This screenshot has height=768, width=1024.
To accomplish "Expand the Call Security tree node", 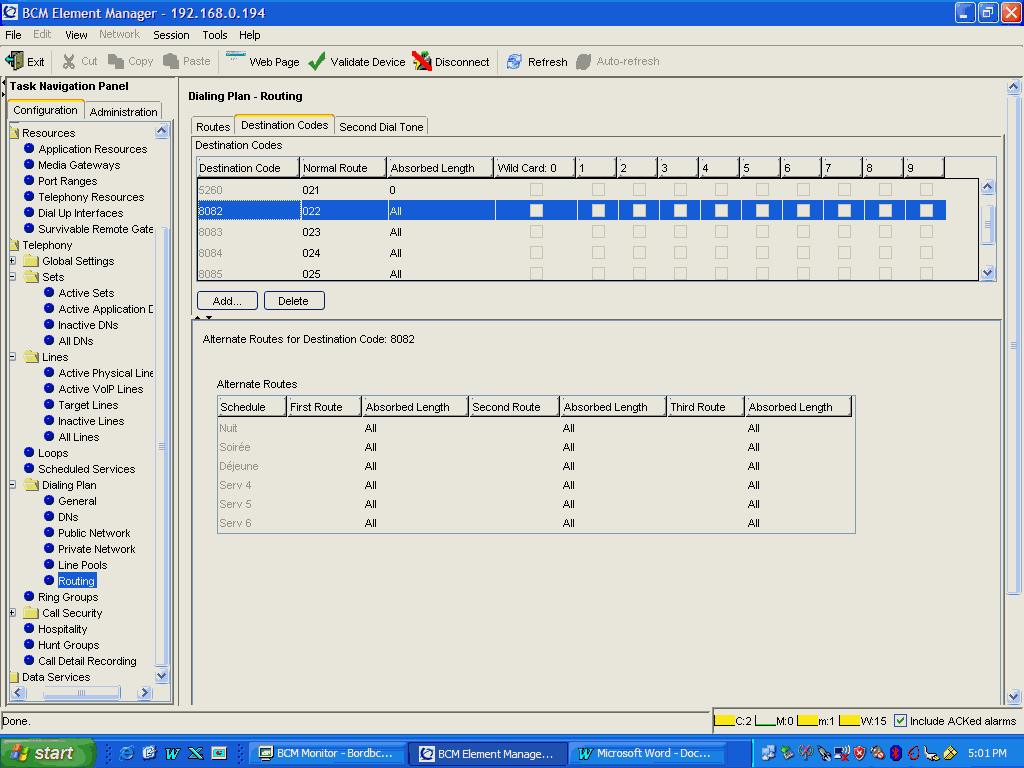I will [x=12, y=613].
